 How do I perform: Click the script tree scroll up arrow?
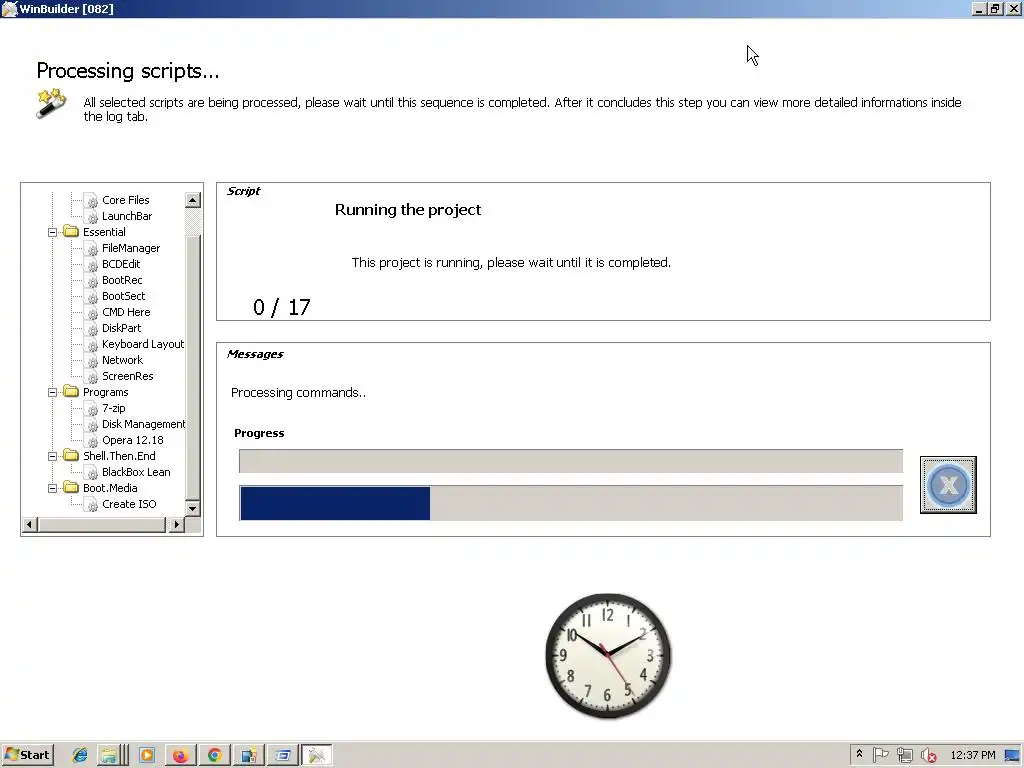[193, 200]
